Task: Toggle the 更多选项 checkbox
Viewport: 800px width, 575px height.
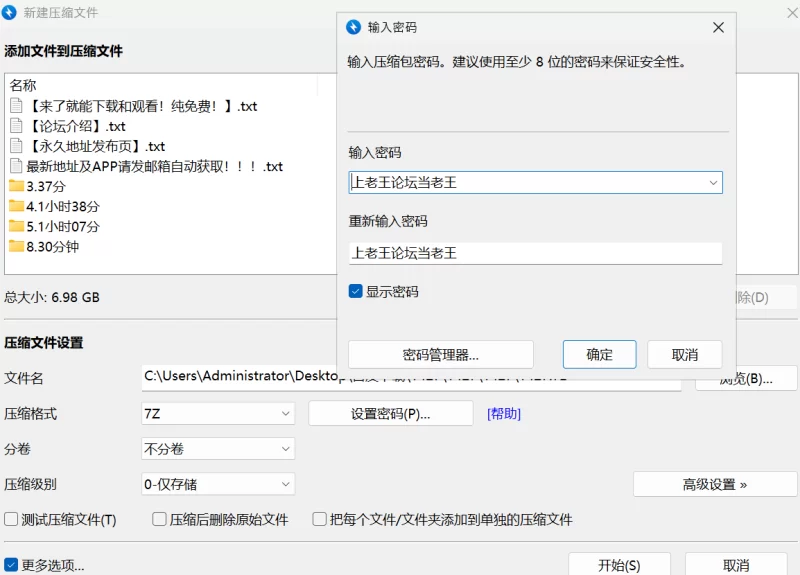Action: 12,565
